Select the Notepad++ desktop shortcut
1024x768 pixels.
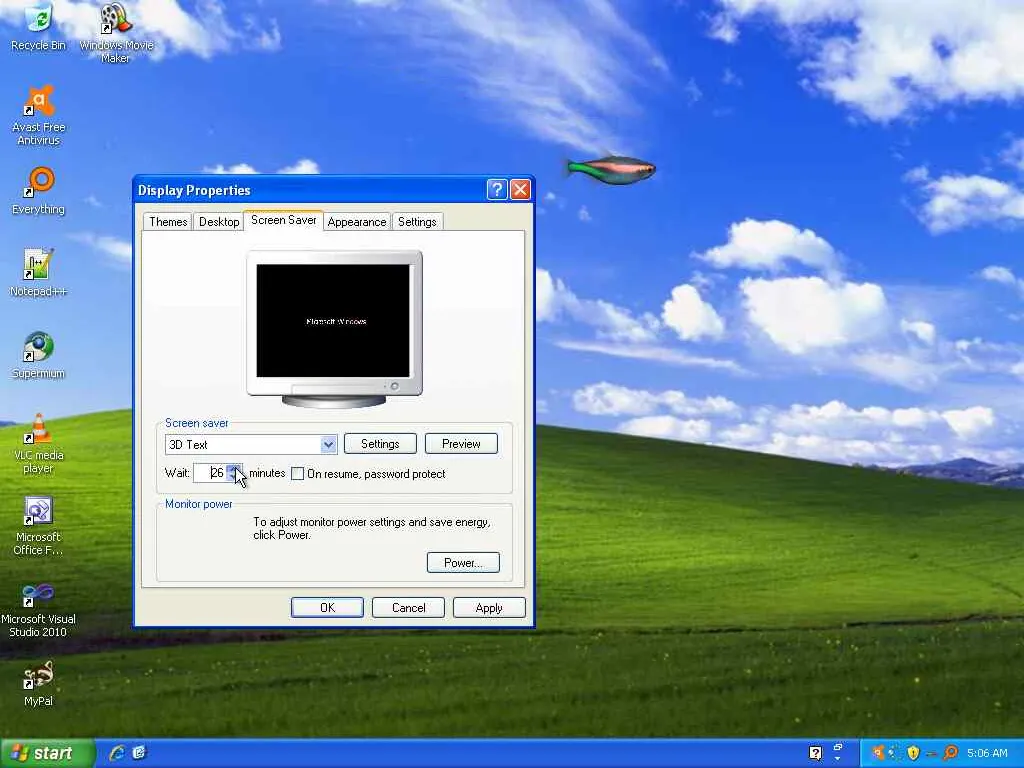(39, 273)
